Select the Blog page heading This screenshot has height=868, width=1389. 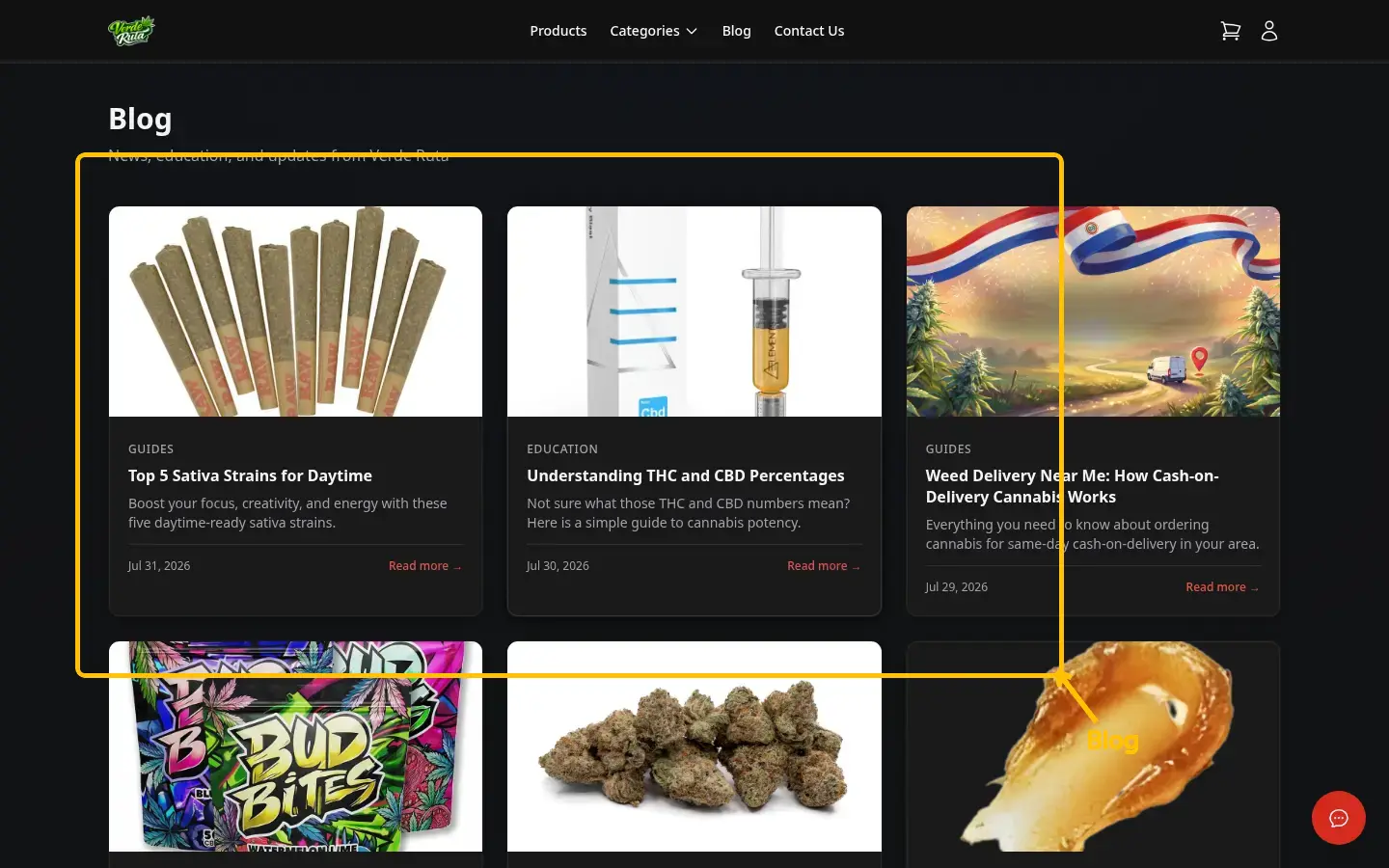140,119
